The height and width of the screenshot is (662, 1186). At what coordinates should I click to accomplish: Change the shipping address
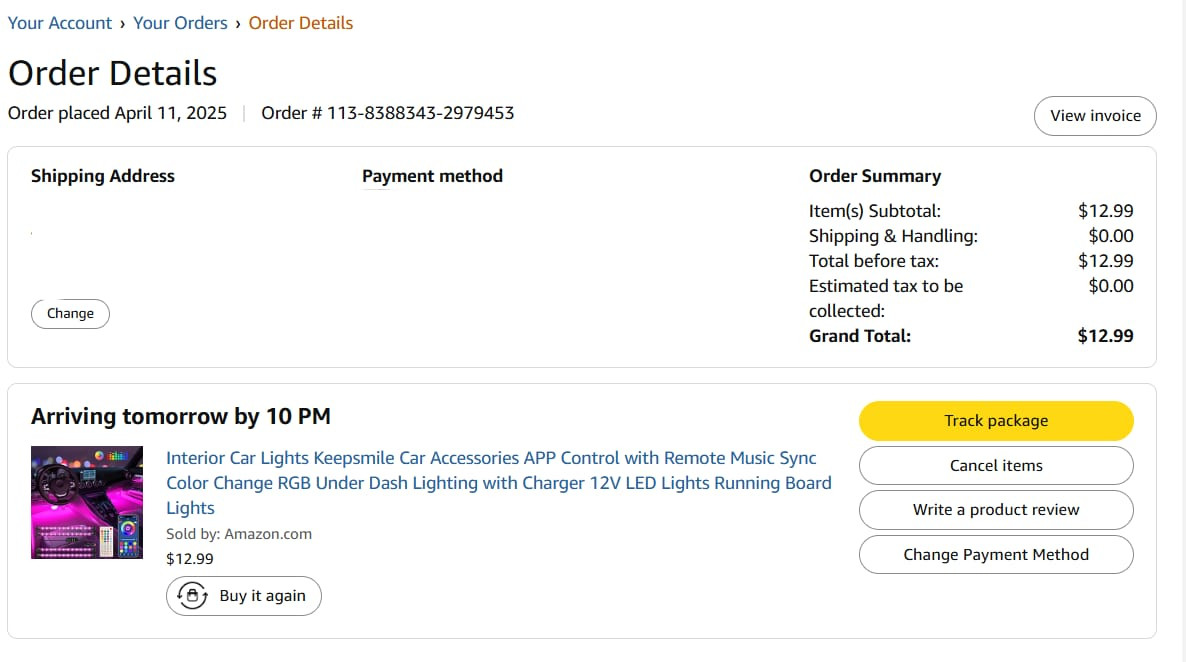pos(70,313)
